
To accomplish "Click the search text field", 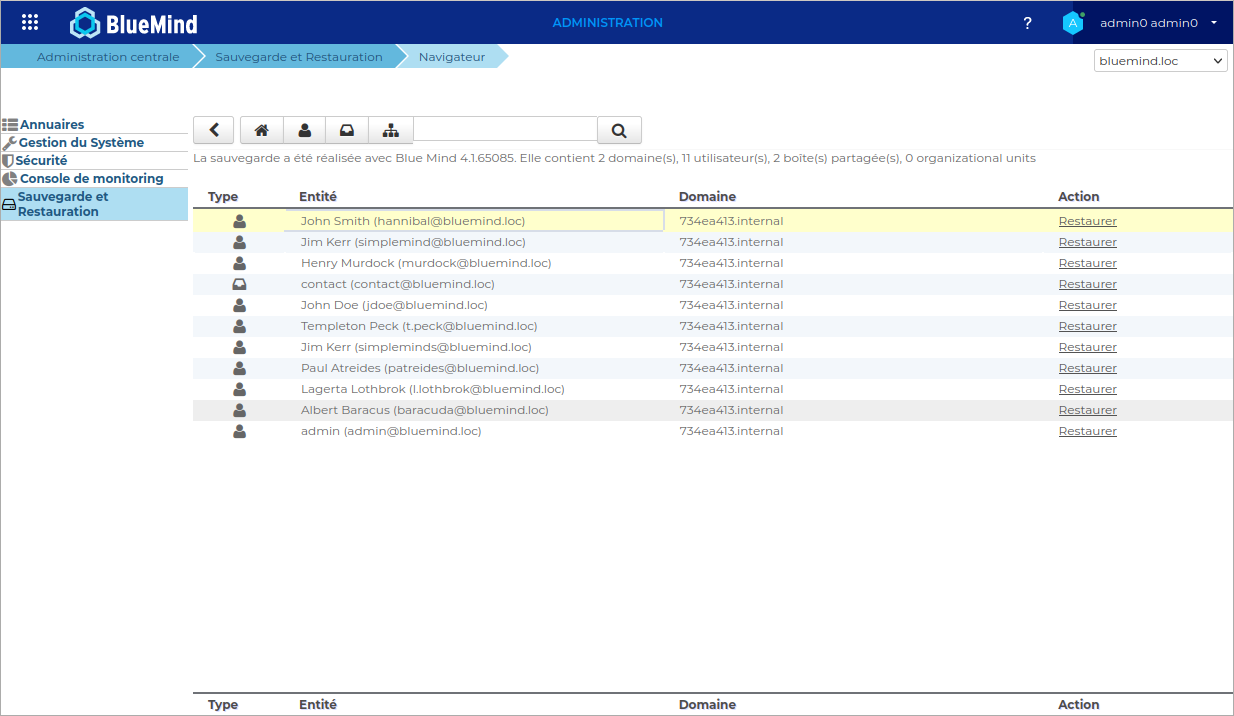I will coord(505,129).
